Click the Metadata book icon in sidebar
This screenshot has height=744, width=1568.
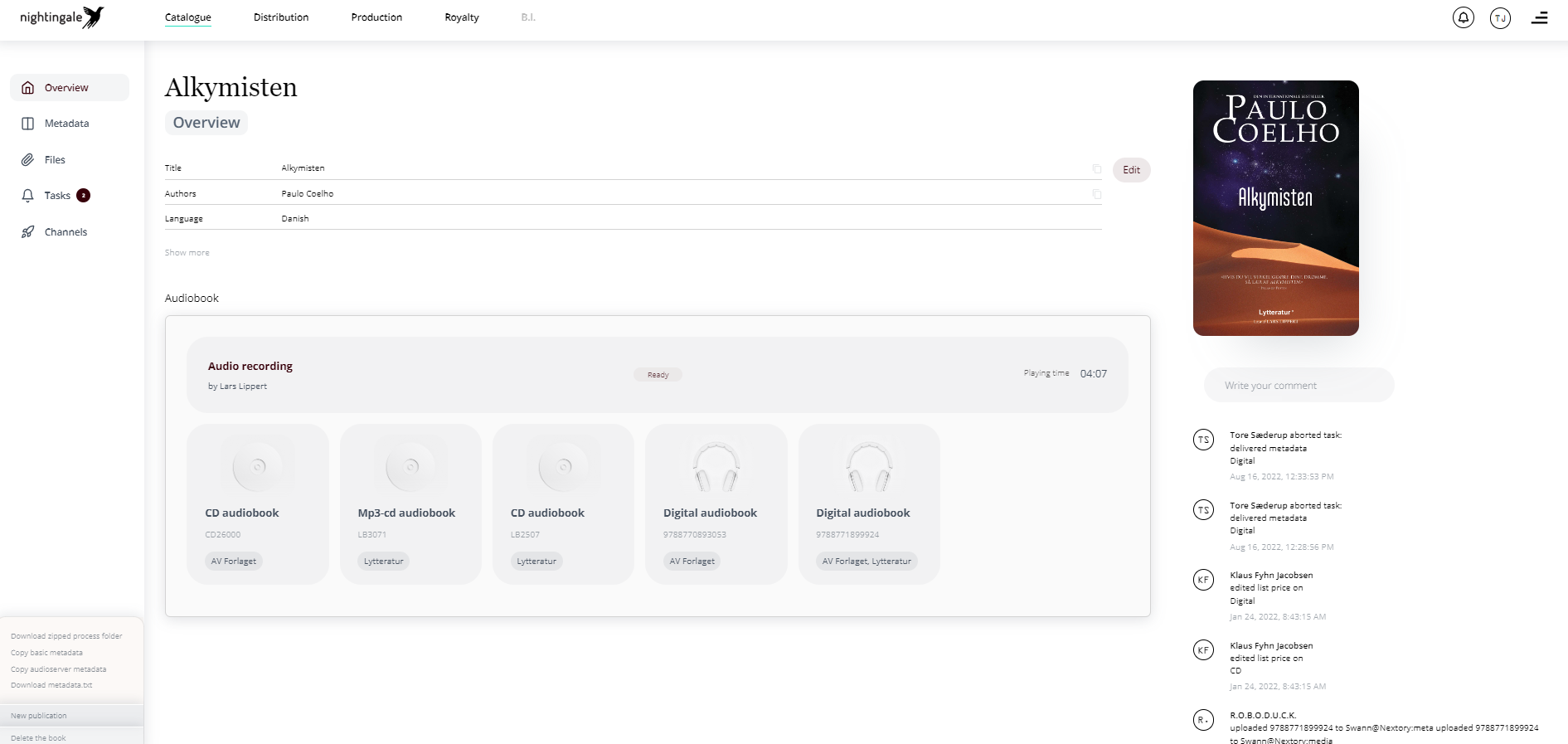[x=27, y=124]
